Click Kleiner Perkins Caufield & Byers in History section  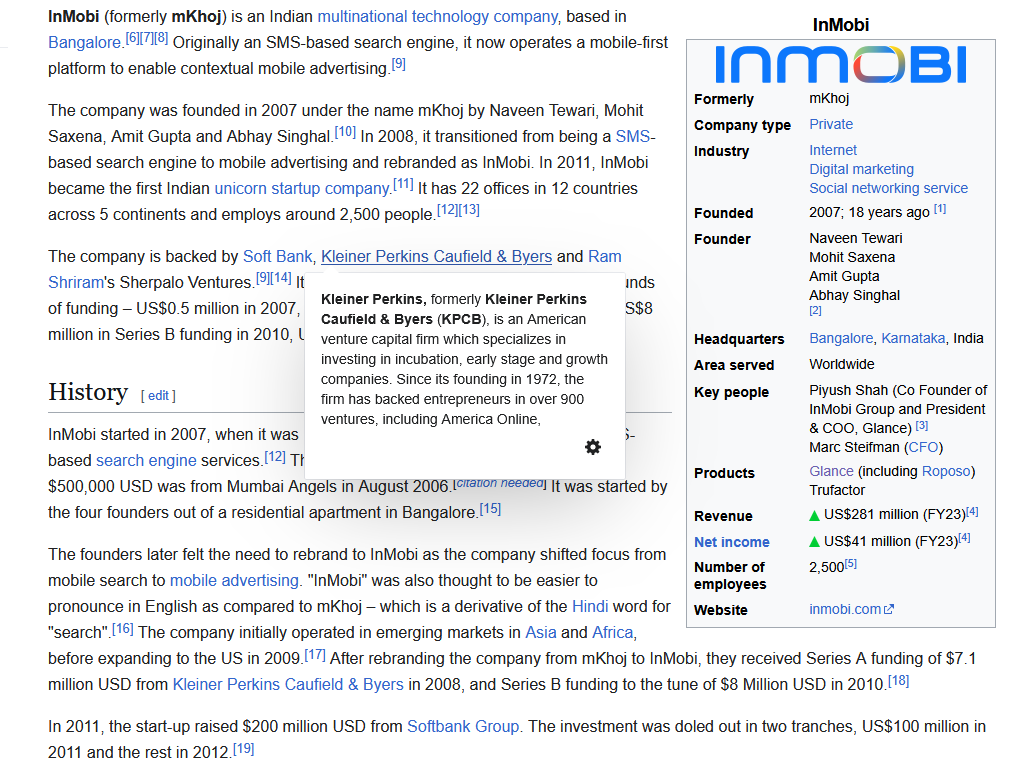pos(288,684)
